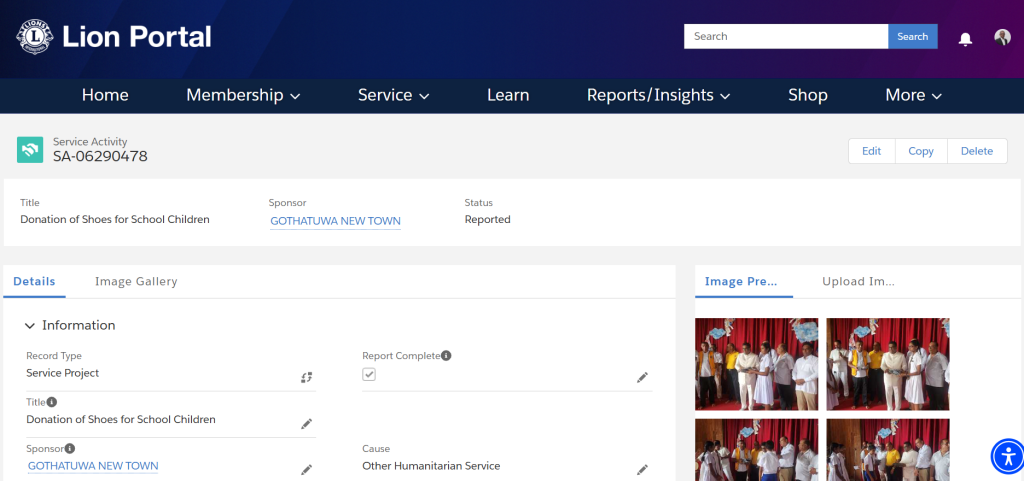Viewport: 1024px width, 481px height.
Task: Toggle the Report Complete checkbox
Action: (369, 375)
